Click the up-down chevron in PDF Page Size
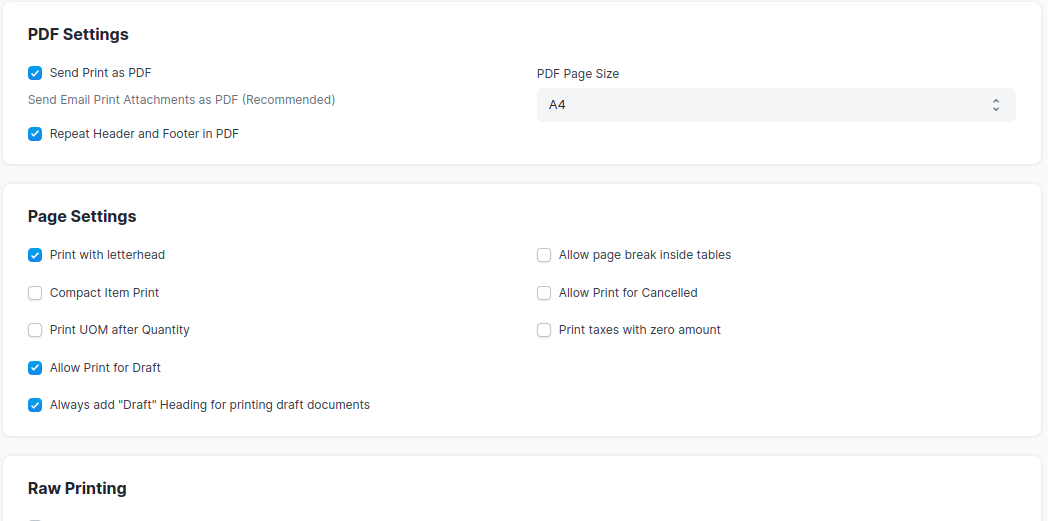Screen dimensions: 1048x521 tap(996, 105)
